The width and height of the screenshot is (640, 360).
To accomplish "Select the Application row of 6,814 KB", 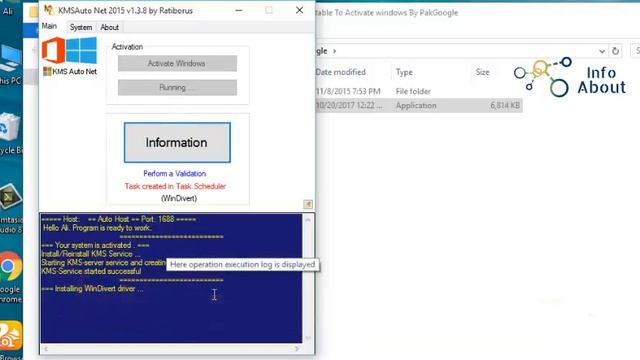I will (x=419, y=105).
